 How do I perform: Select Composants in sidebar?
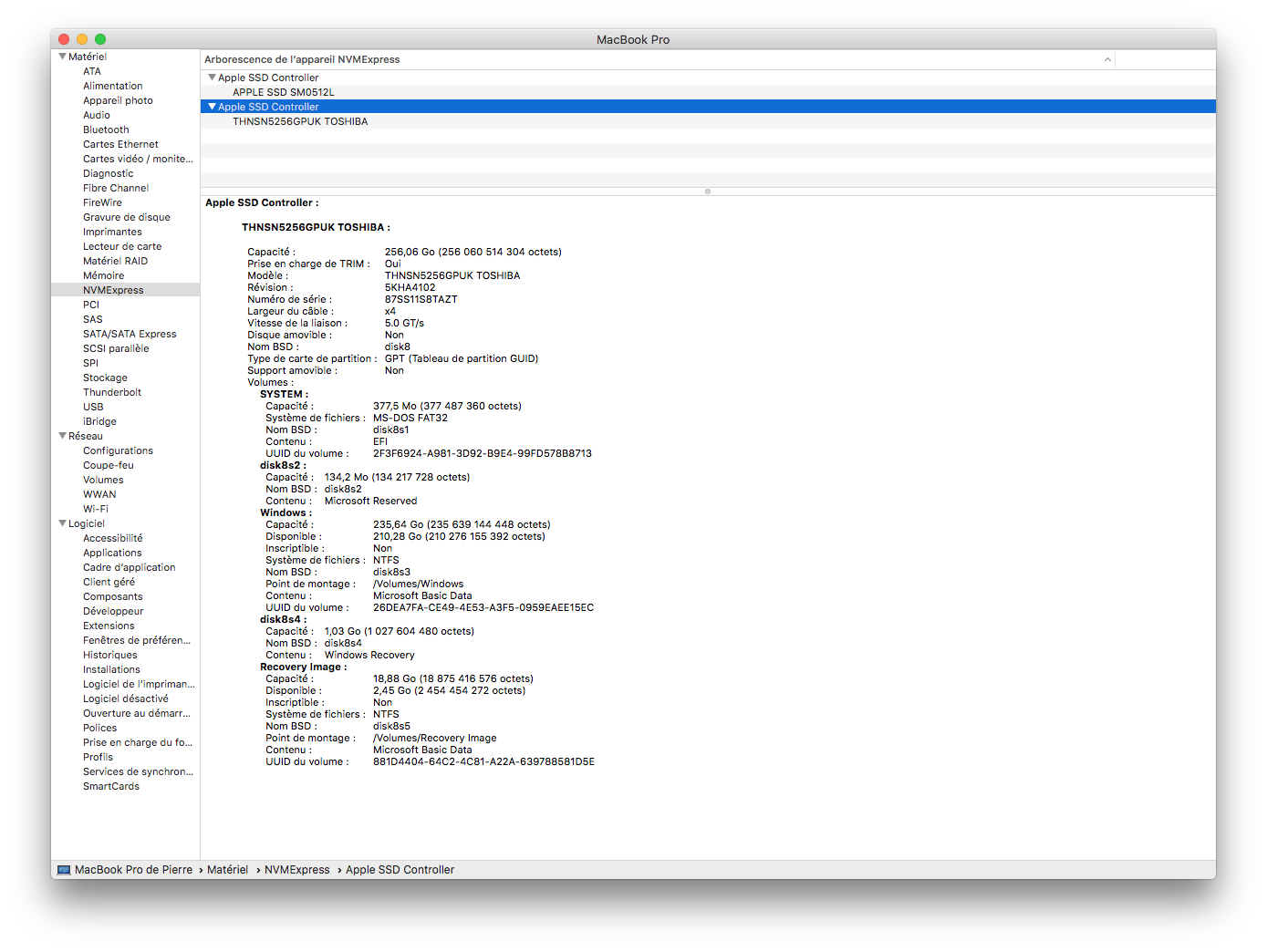click(x=112, y=596)
